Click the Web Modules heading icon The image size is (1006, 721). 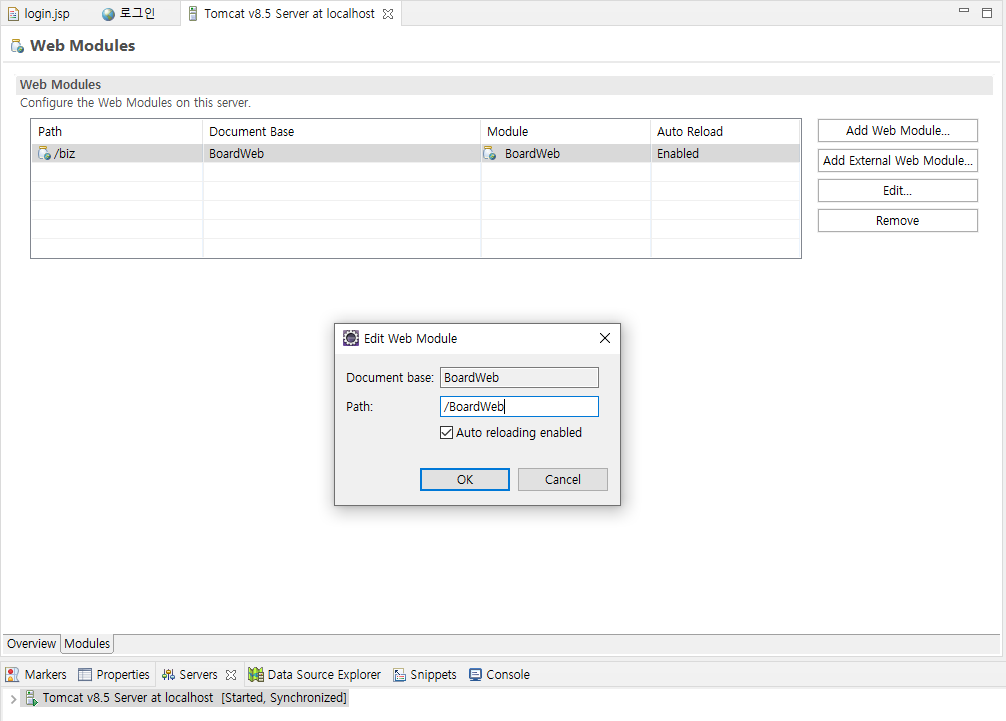[18, 46]
